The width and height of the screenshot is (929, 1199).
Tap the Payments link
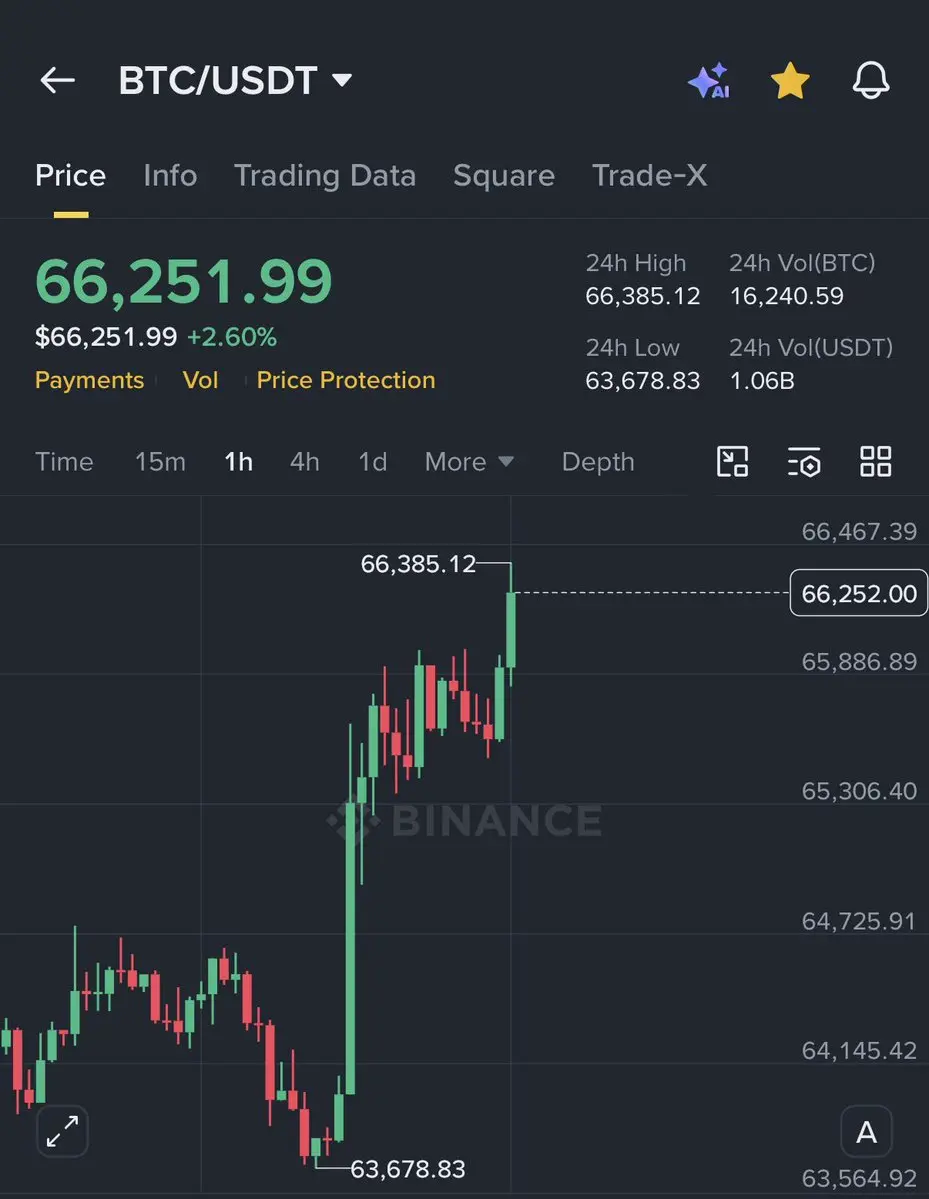(89, 380)
